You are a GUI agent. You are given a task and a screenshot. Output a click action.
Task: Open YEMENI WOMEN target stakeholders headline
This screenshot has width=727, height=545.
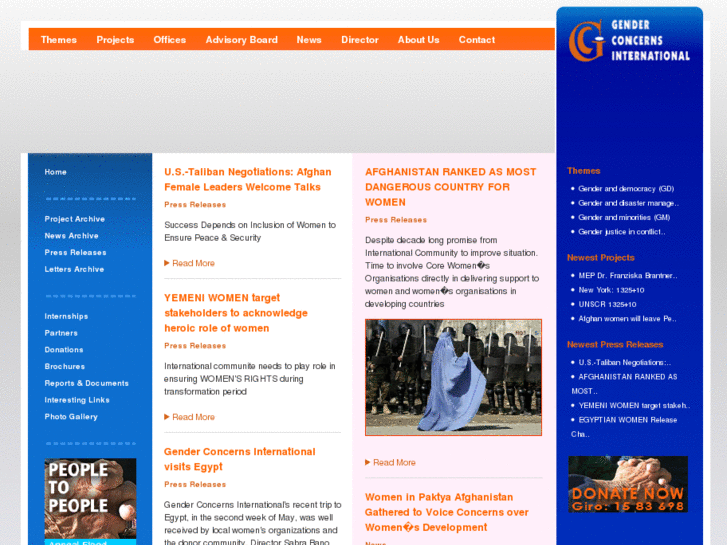(x=236, y=313)
